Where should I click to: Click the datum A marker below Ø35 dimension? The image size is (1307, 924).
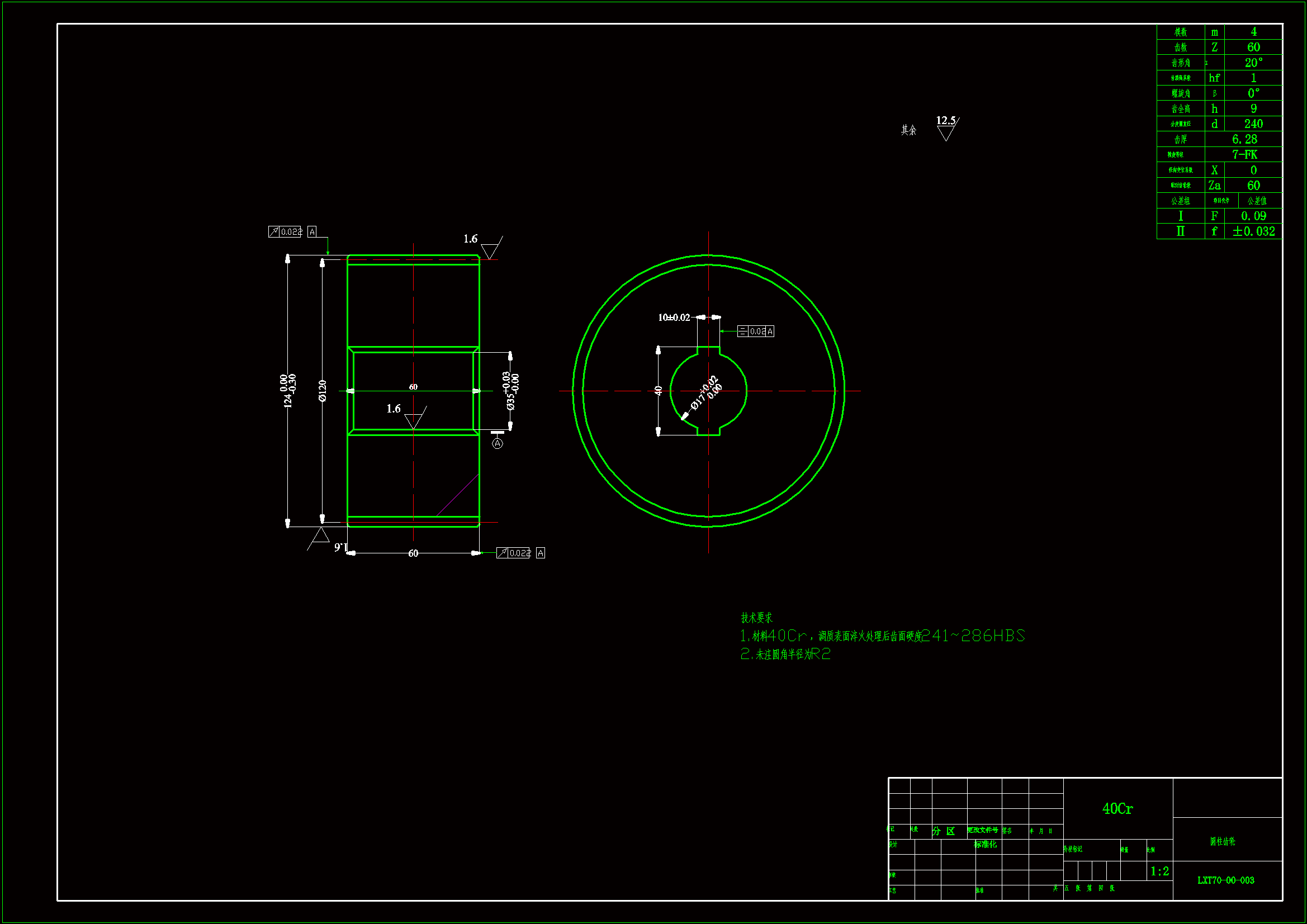pyautogui.click(x=498, y=443)
